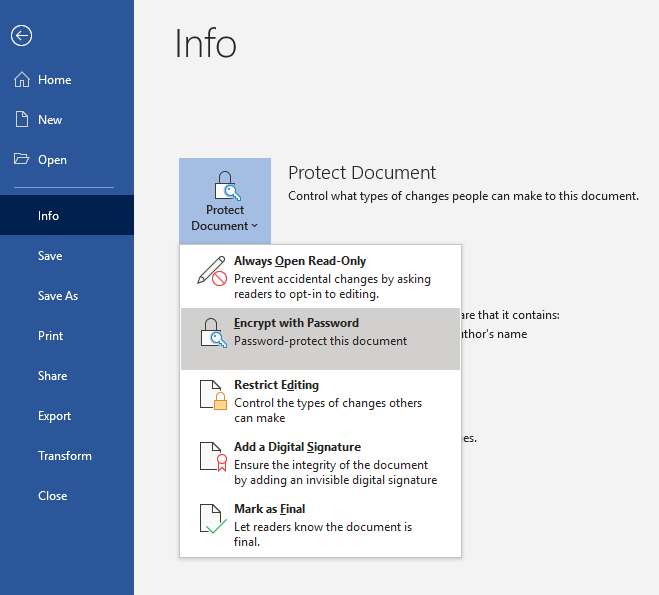Open the Print page
Screen dimensions: 659x595
67,335
